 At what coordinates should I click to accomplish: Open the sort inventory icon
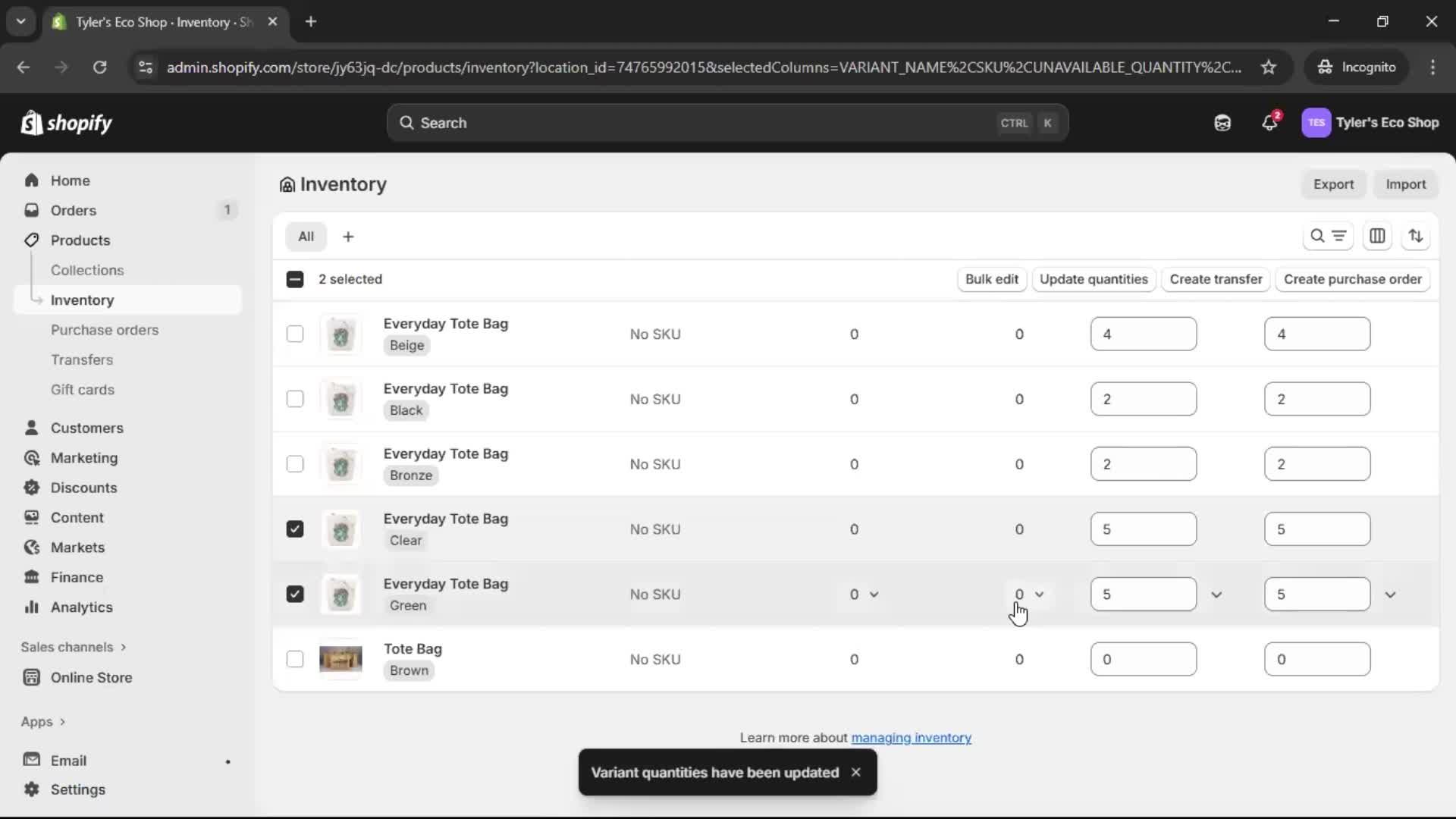[x=1417, y=236]
